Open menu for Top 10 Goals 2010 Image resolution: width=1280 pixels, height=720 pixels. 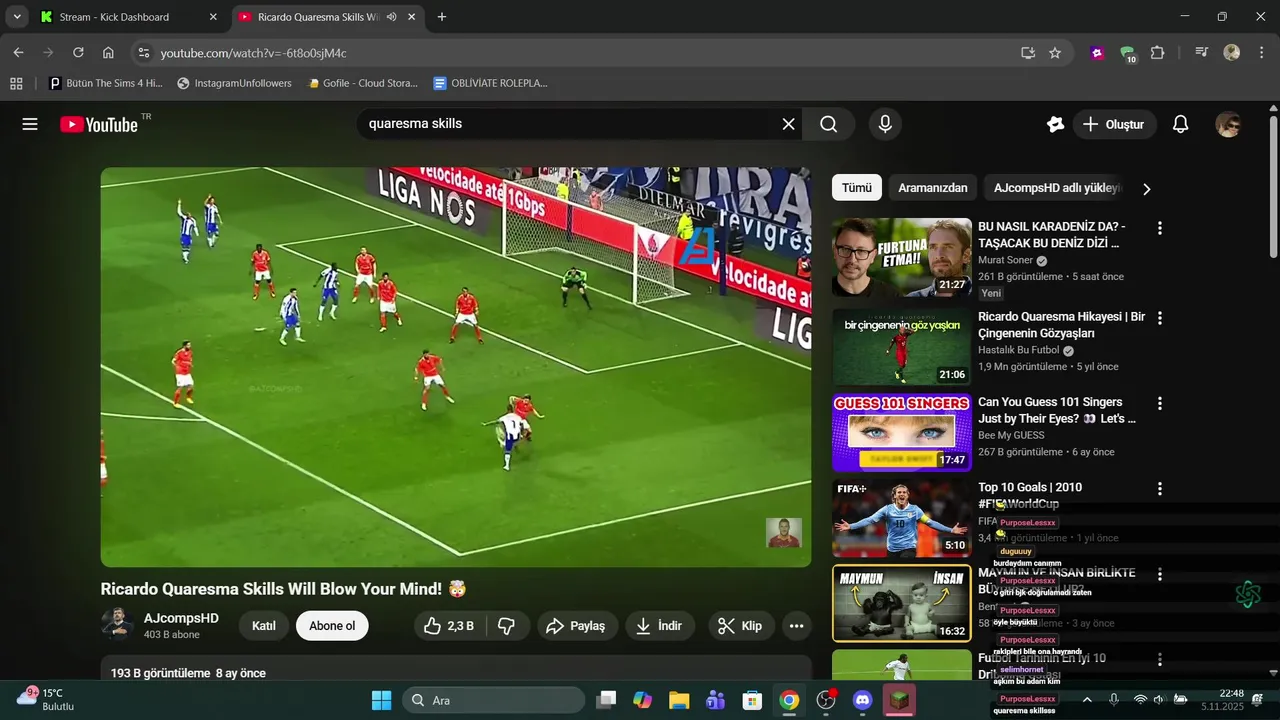pyautogui.click(x=1160, y=489)
